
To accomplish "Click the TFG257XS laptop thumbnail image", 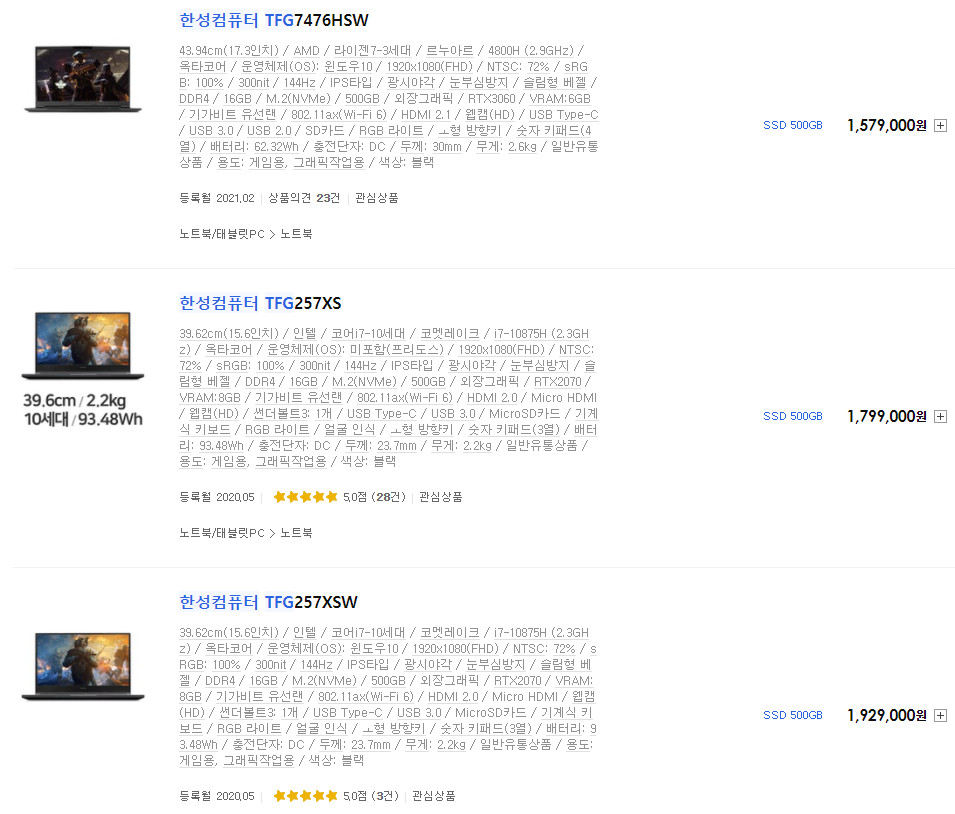I will pos(83,345).
